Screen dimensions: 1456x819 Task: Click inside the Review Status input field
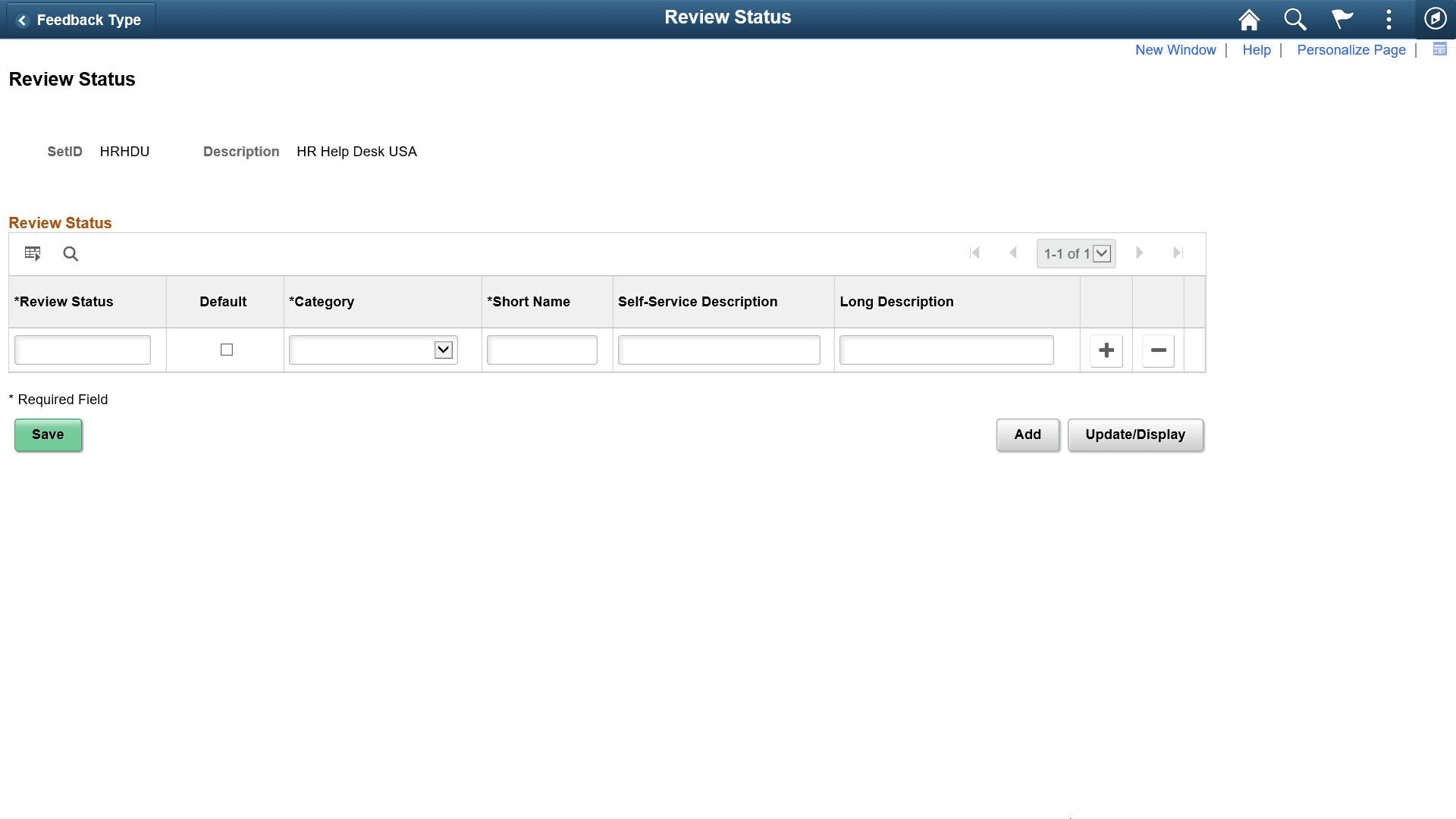click(82, 350)
